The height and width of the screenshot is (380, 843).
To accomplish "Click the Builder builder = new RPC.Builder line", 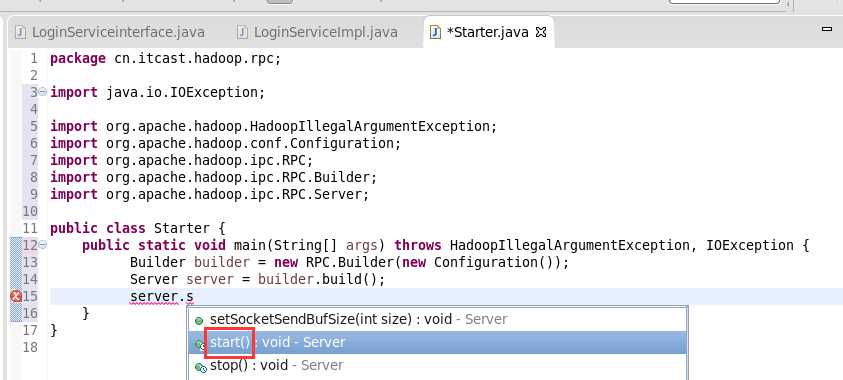I will (x=349, y=262).
